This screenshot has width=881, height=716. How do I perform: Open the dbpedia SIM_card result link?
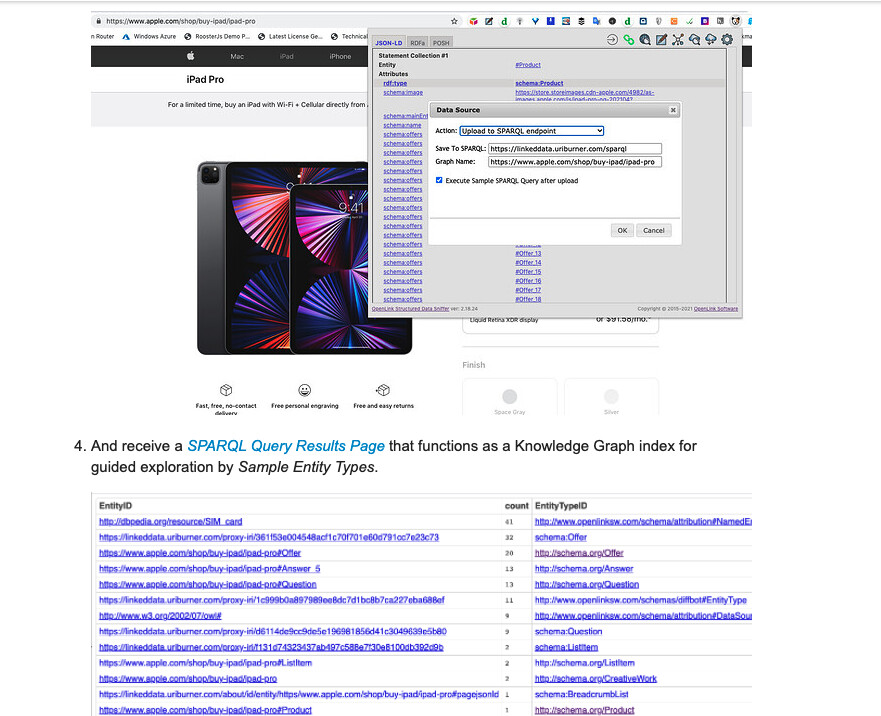tap(171, 522)
